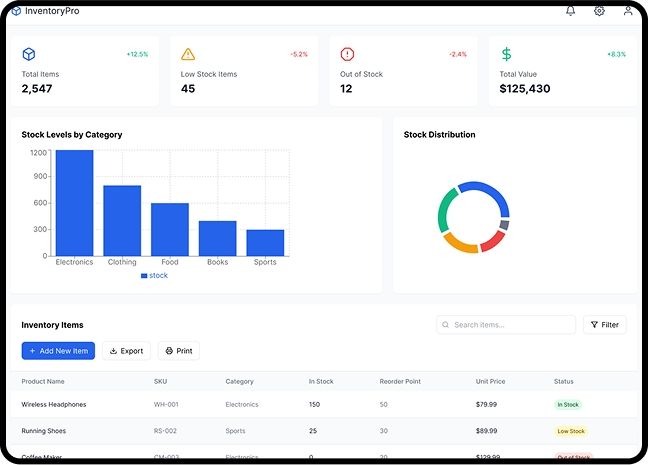Click the Low Stock status badge
Viewport: 648px width, 465px height.
pyautogui.click(x=570, y=431)
